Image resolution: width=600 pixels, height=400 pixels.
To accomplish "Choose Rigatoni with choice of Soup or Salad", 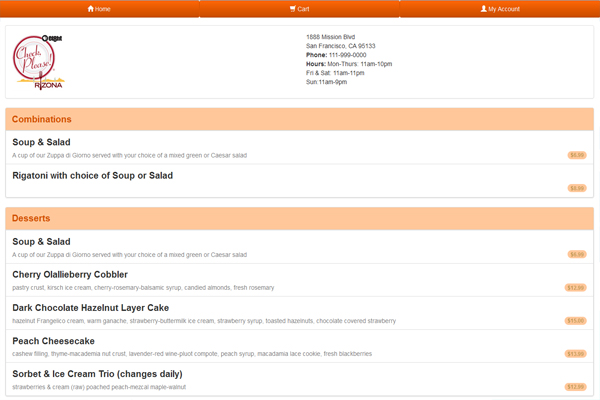I will point(92,175).
